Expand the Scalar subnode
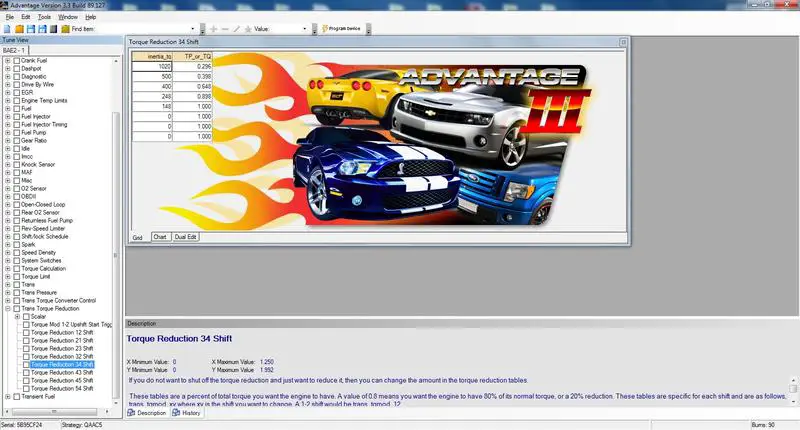This screenshot has width=800, height=430. (17, 316)
